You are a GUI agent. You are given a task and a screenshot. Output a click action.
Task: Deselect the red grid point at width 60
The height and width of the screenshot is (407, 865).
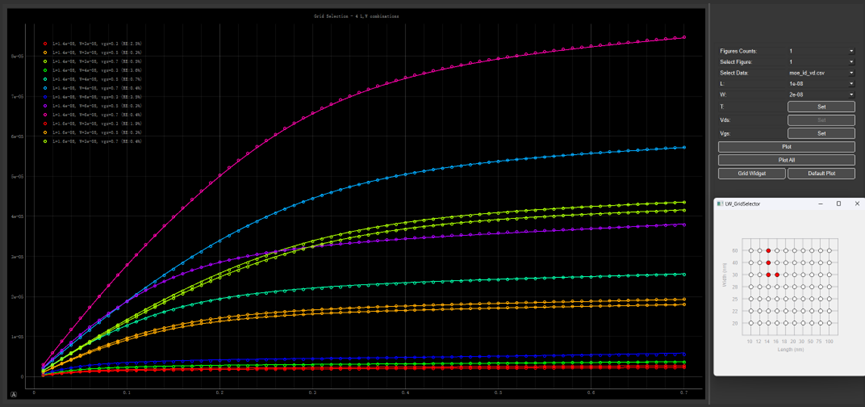768,251
